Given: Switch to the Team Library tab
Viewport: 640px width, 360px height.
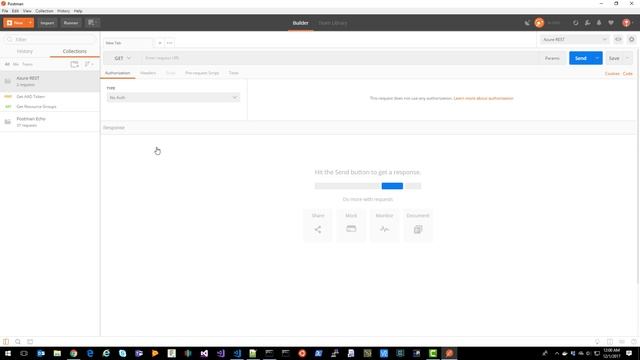Looking at the screenshot, I should coord(333,23).
